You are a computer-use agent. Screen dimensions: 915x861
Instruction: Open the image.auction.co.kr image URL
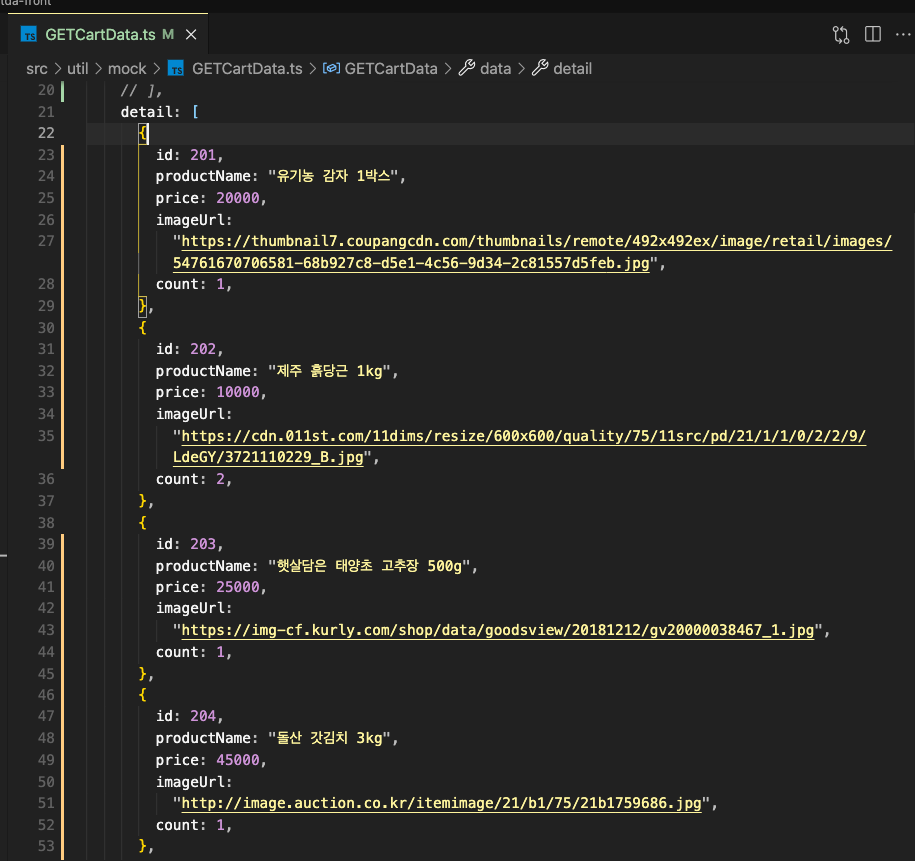coord(441,804)
